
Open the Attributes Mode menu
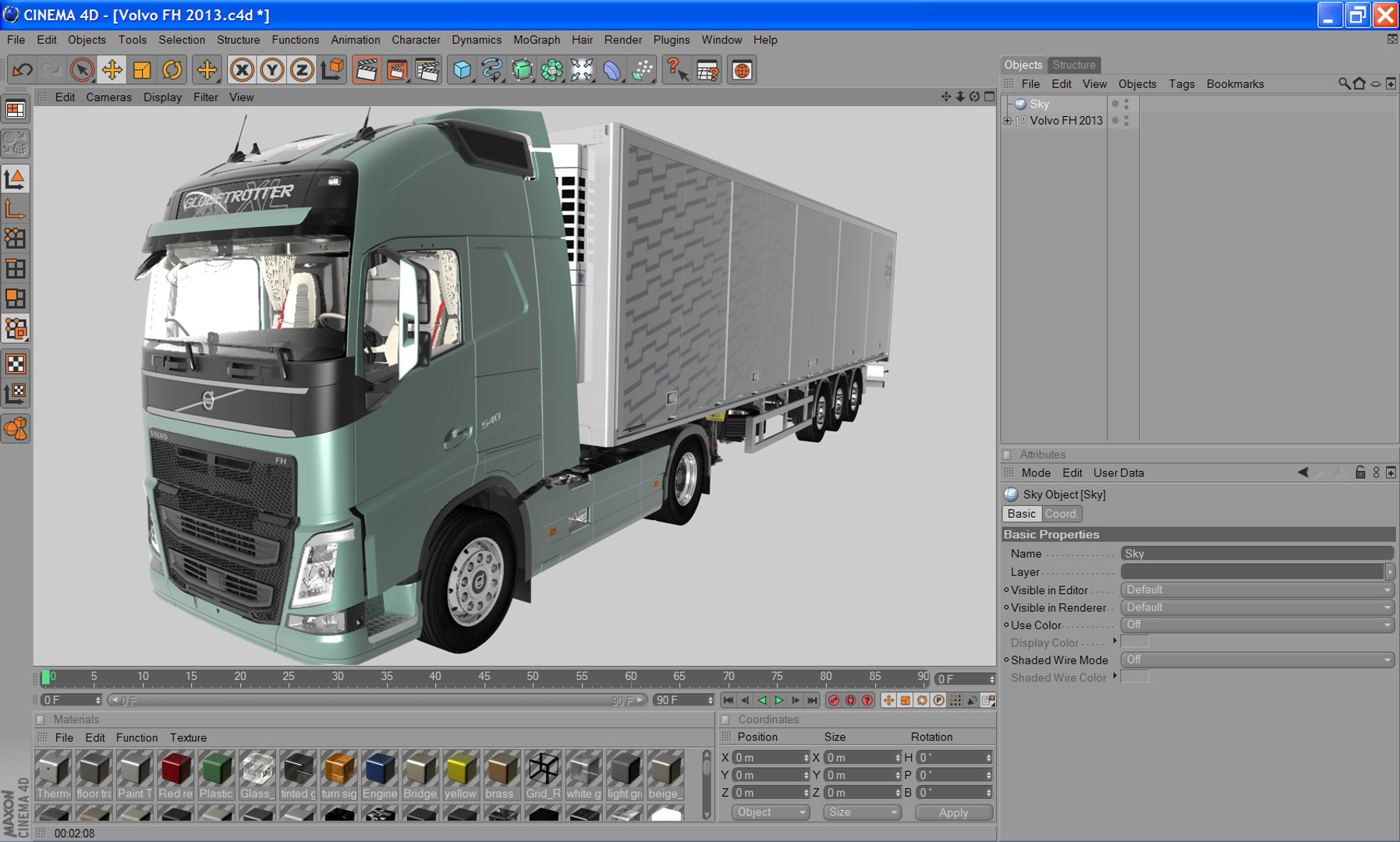(x=1036, y=472)
